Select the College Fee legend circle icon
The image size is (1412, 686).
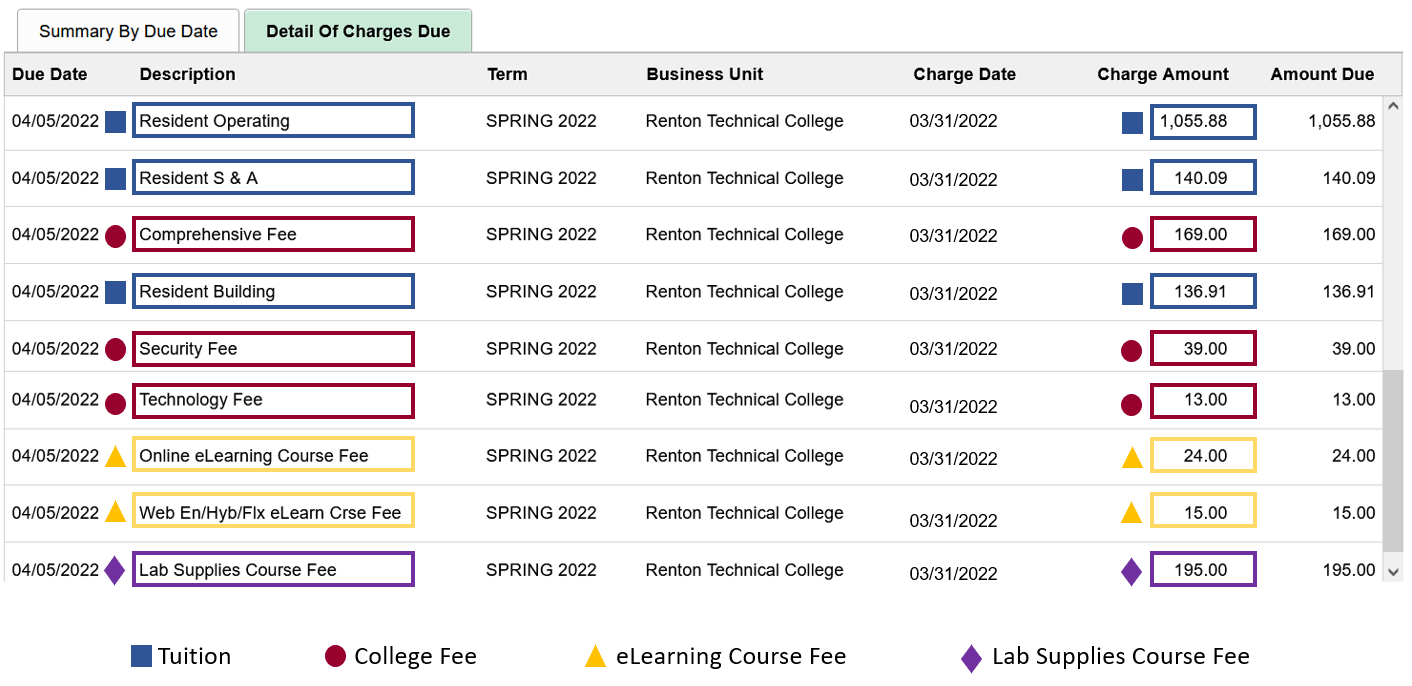(335, 656)
